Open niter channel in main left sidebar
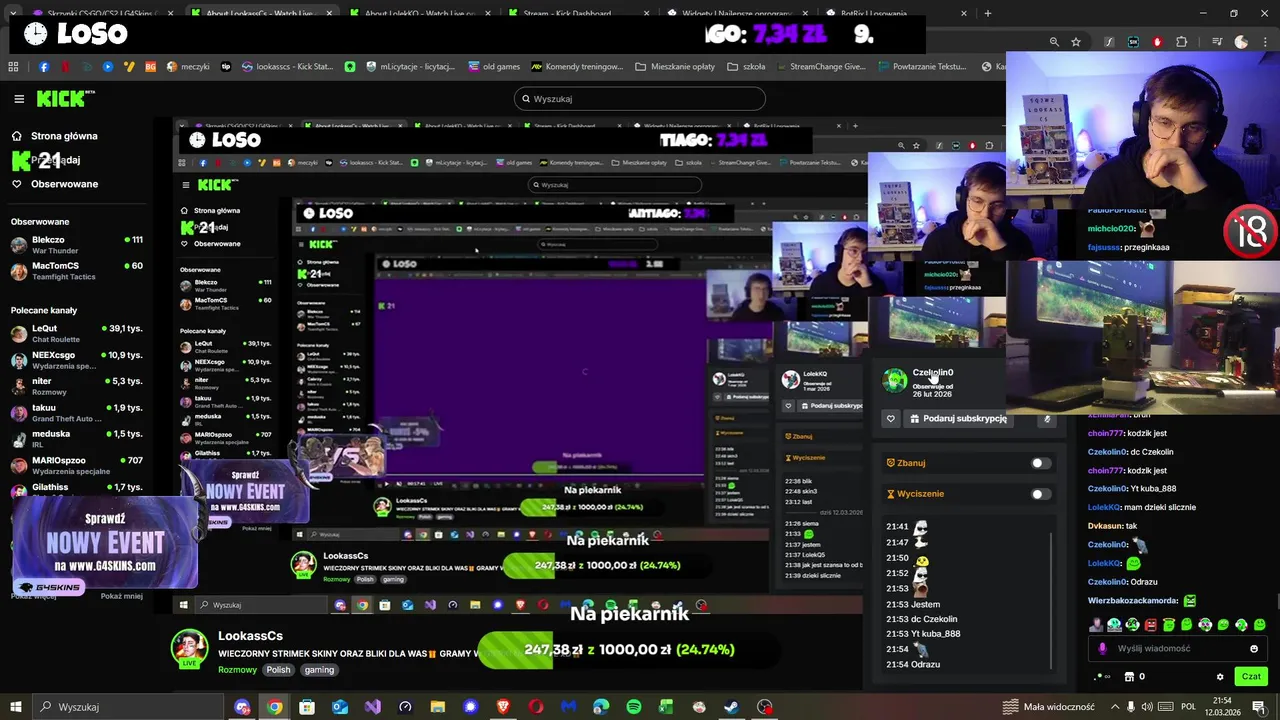Viewport: 1280px width, 720px height. (x=77, y=386)
